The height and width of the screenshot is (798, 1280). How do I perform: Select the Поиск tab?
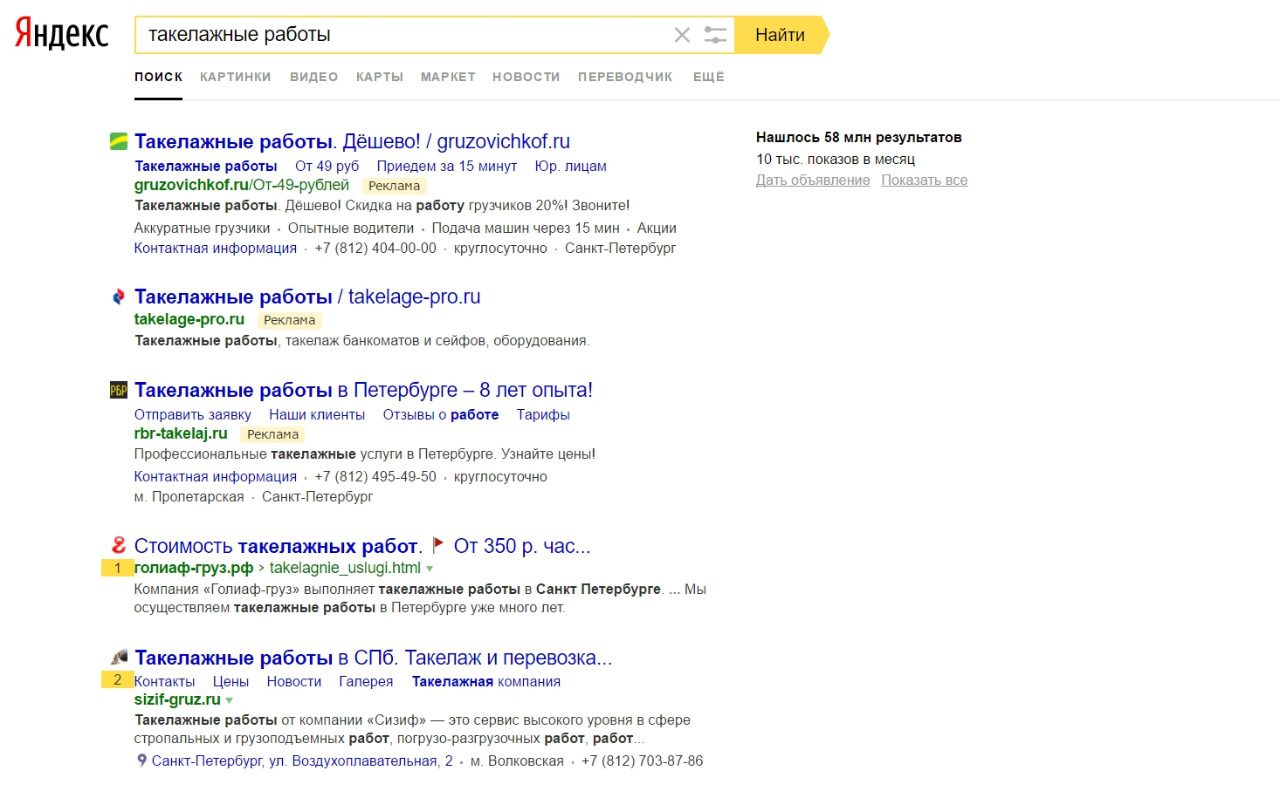158,77
